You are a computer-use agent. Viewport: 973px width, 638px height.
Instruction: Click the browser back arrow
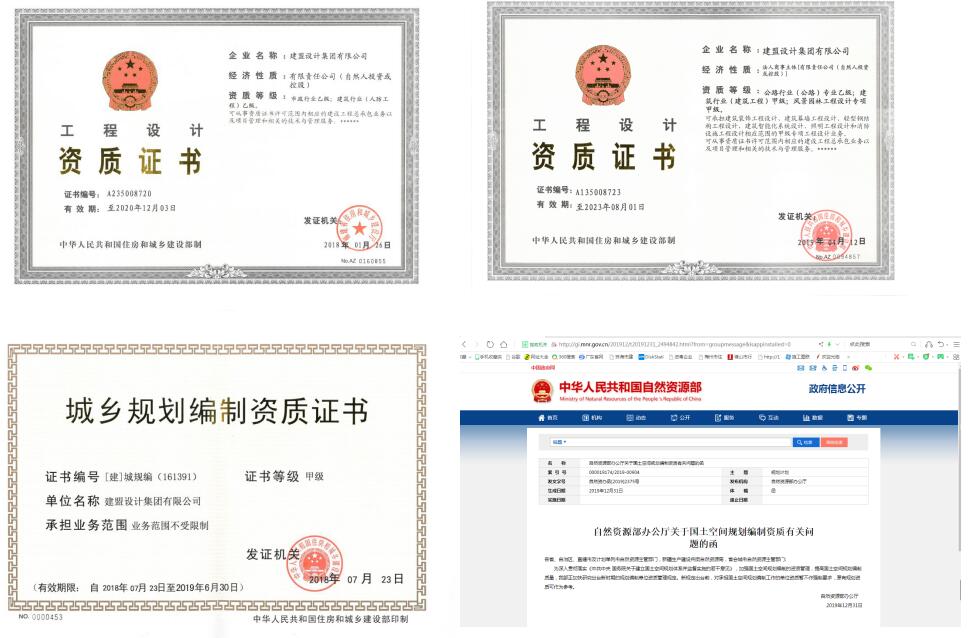464,344
